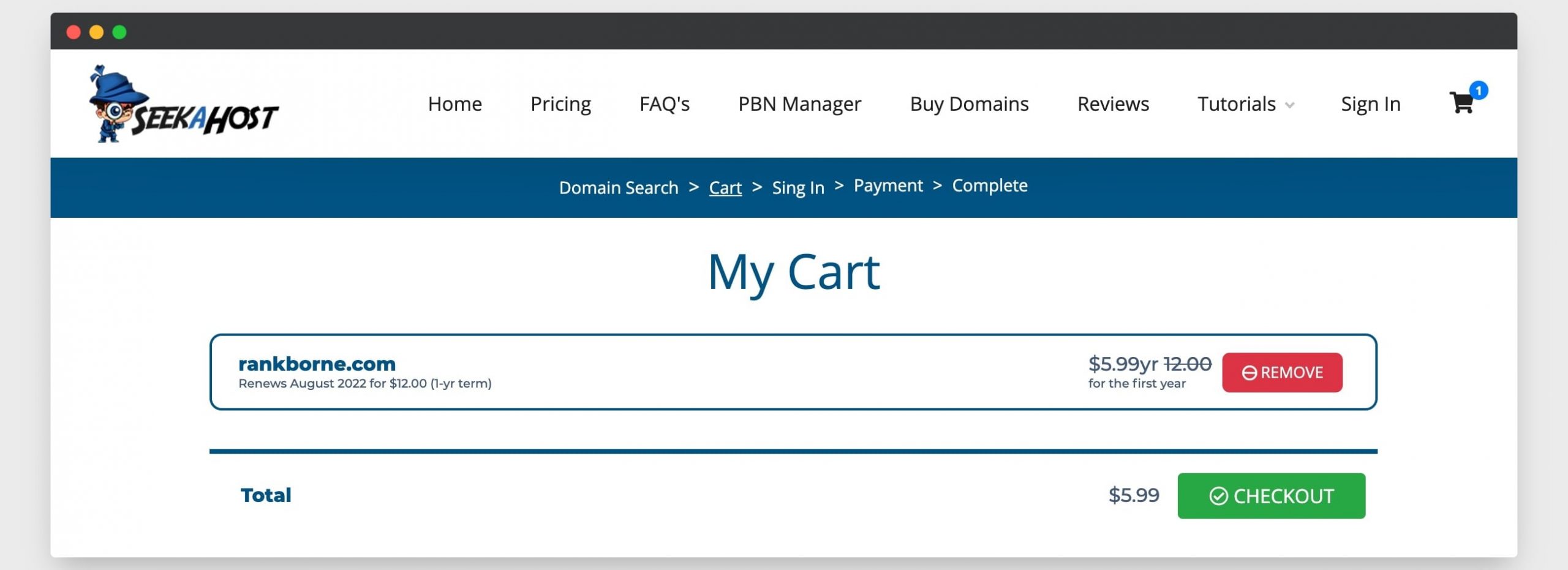1568x570 pixels.
Task: Maximize the window with green button
Action: pos(119,32)
